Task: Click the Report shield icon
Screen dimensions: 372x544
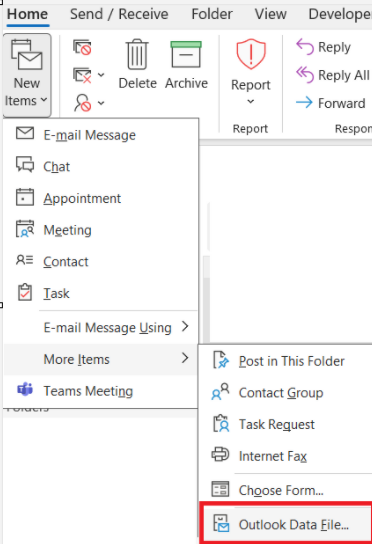Action: pyautogui.click(x=251, y=54)
